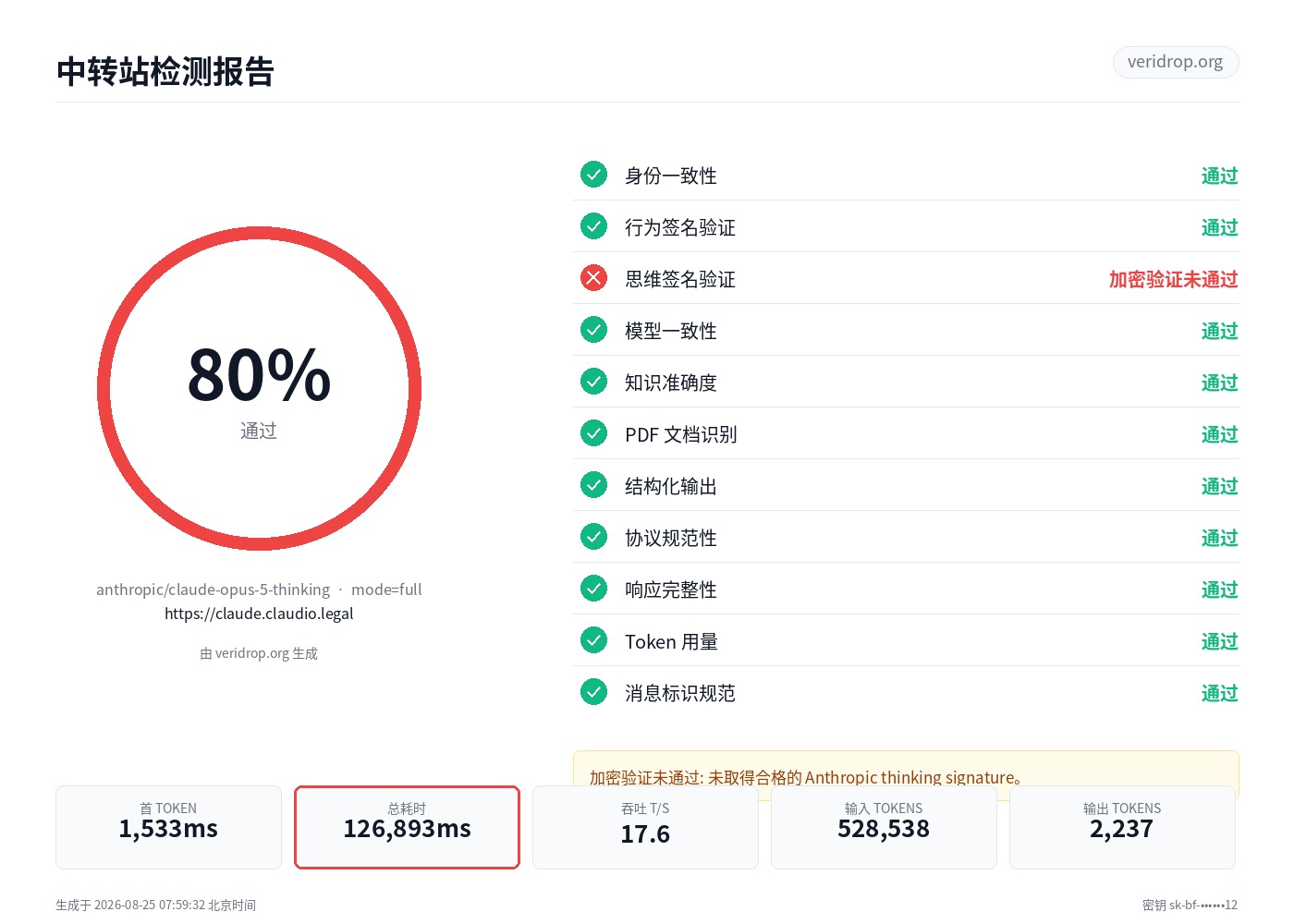The width and height of the screenshot is (1294, 924).
Task: Select the 吞吐 T/S 17.6 card
Action: pos(645,827)
